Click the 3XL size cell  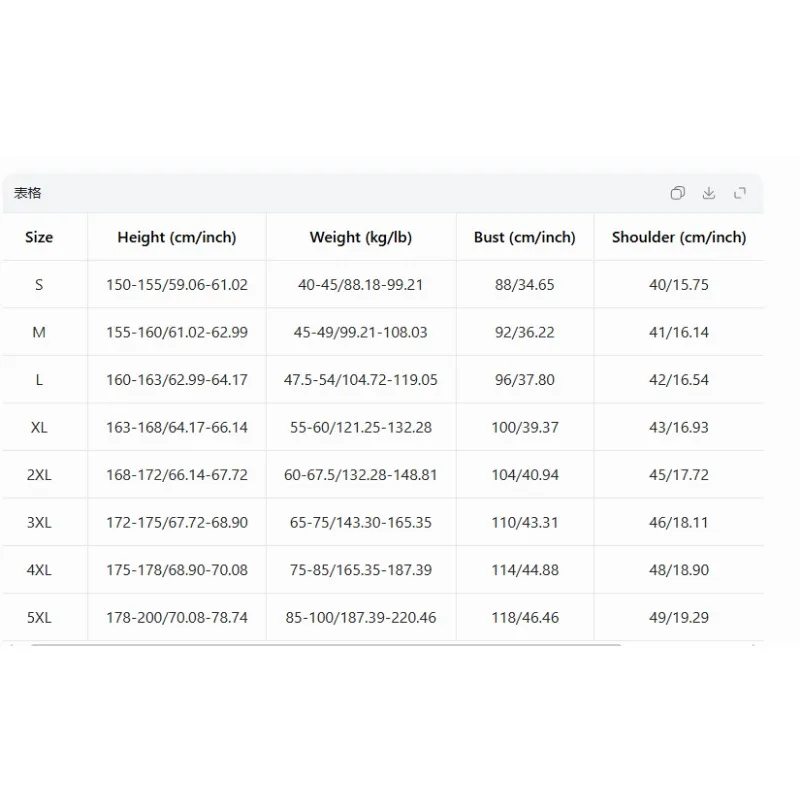pyautogui.click(x=39, y=522)
